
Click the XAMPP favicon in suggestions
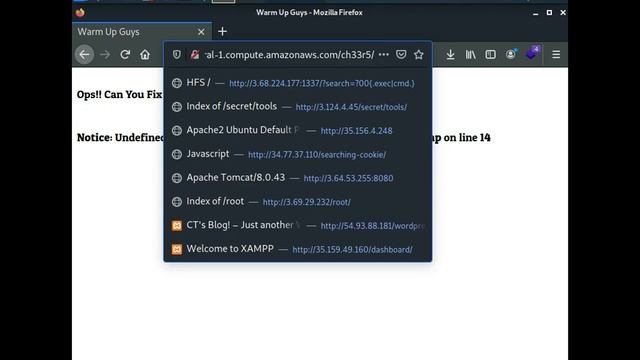coord(177,249)
